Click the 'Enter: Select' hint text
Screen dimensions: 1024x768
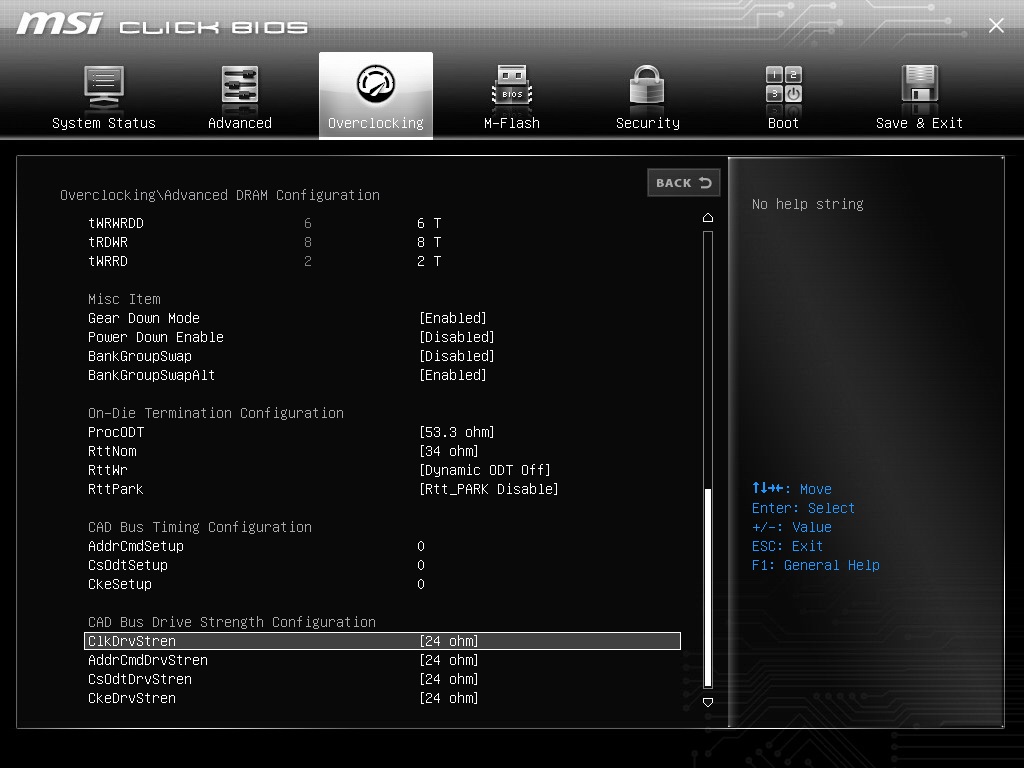click(803, 508)
